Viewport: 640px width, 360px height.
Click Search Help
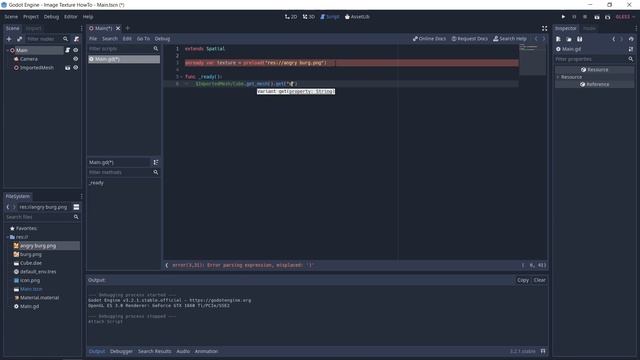tap(510, 39)
